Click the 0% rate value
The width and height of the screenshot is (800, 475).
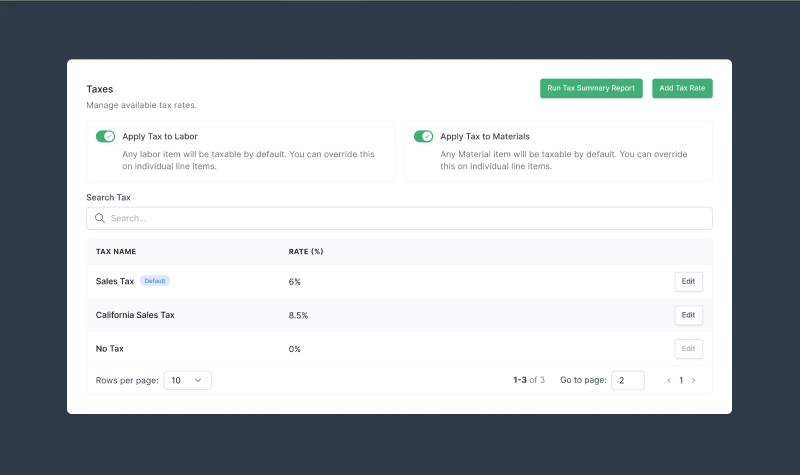(294, 349)
